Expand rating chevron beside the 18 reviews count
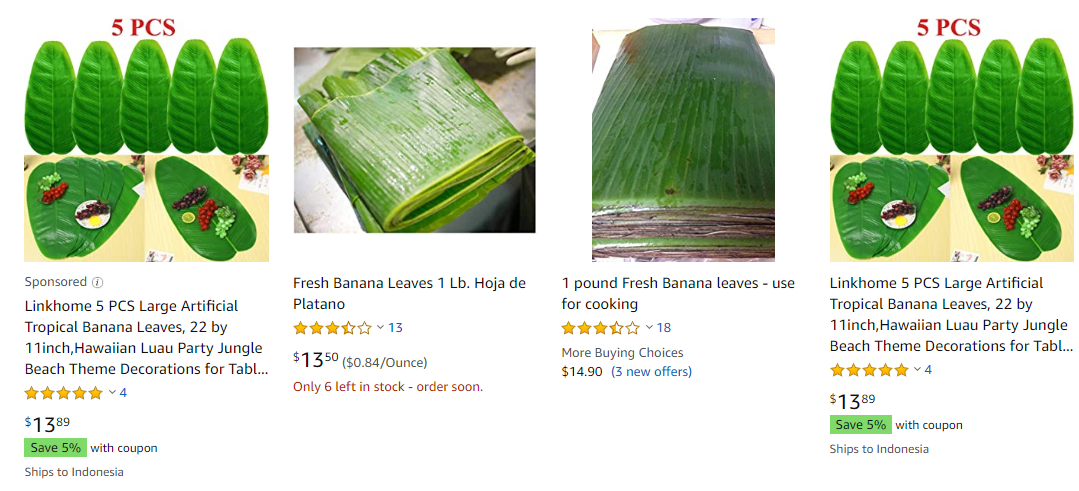 (649, 328)
